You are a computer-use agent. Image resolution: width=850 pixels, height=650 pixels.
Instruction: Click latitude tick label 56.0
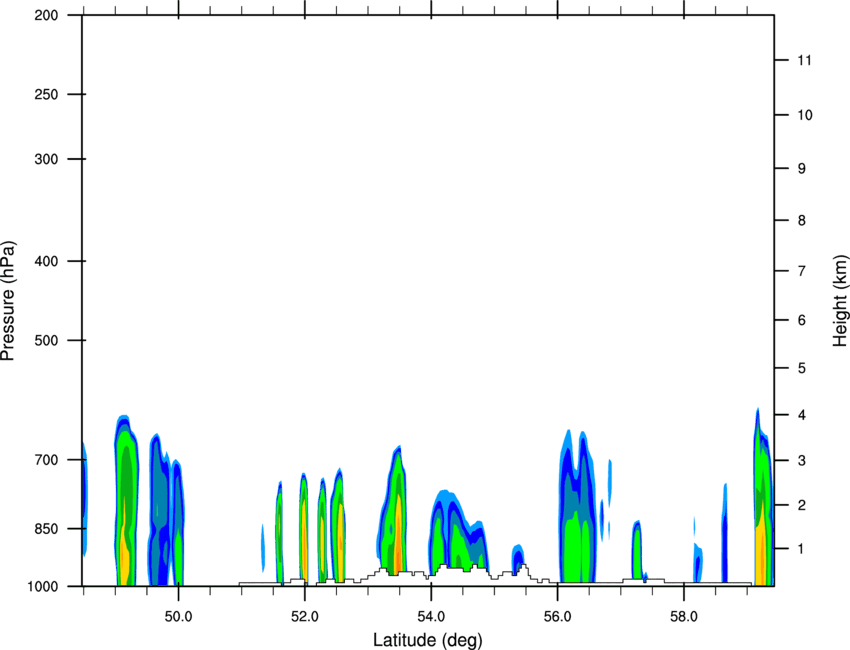tap(558, 617)
